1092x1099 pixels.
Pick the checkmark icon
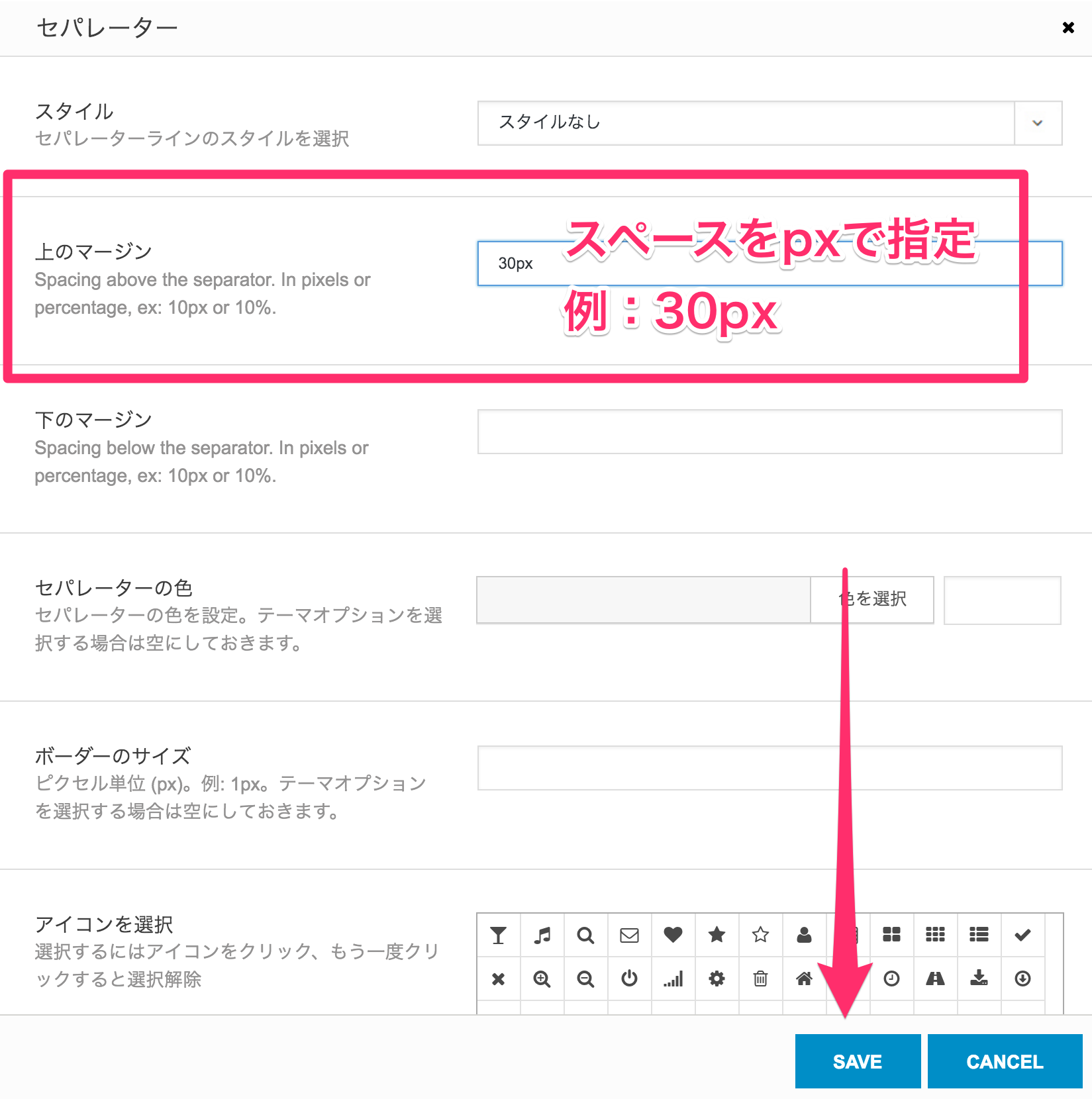coord(1022,935)
